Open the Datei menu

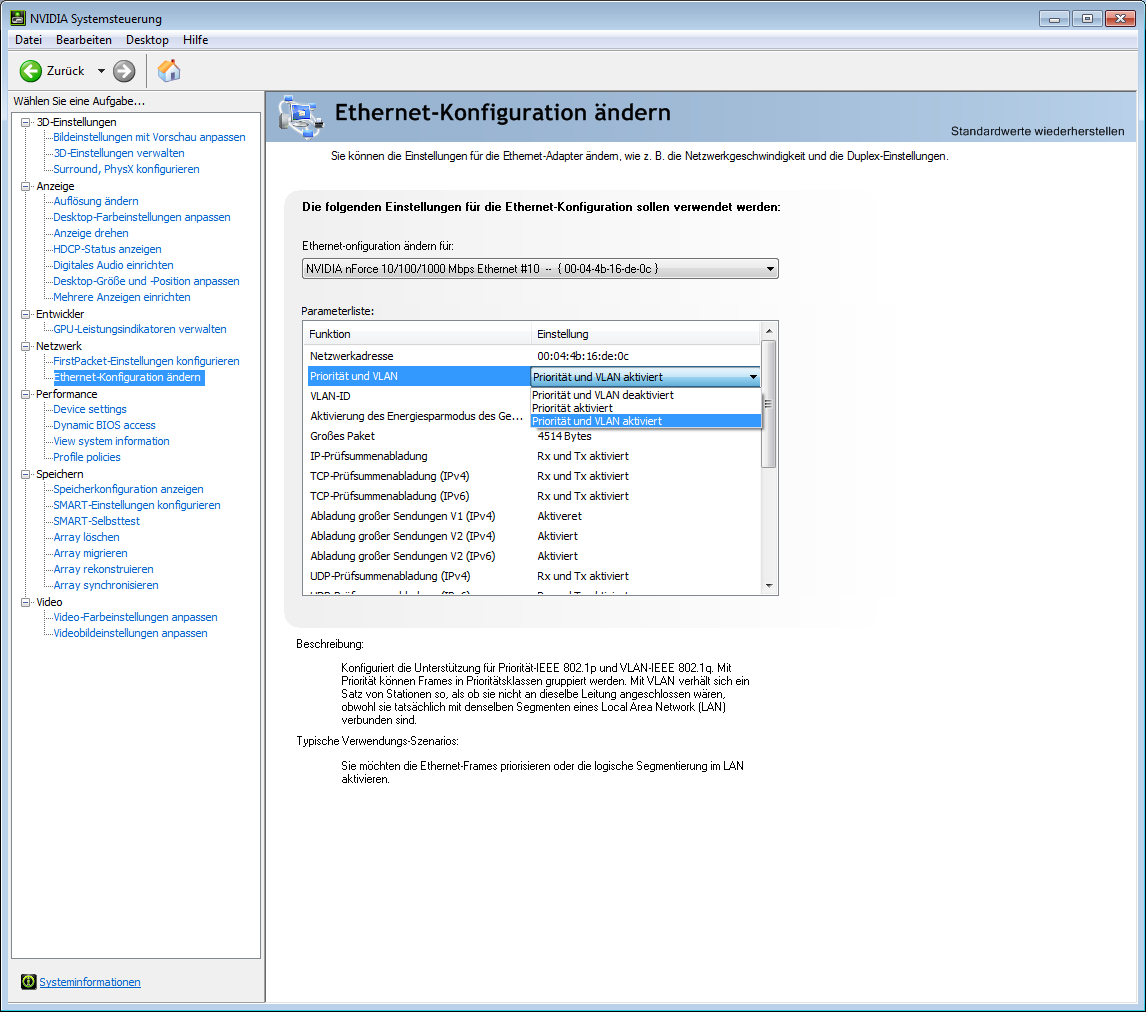29,39
